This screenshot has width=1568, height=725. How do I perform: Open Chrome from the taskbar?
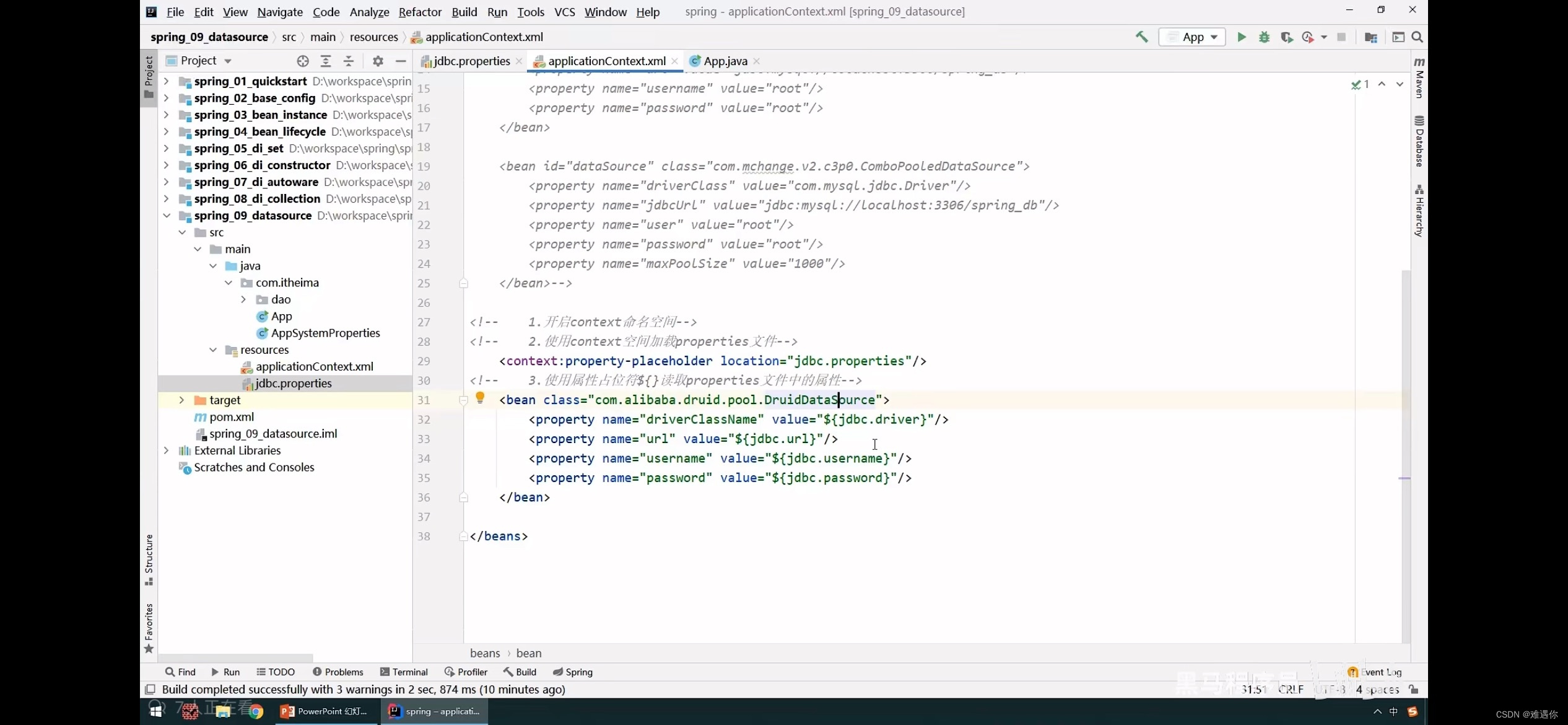pos(256,711)
